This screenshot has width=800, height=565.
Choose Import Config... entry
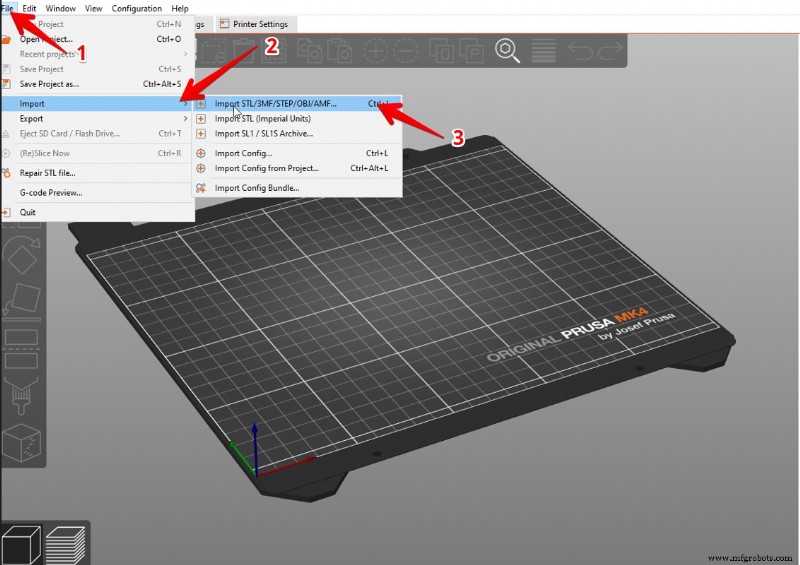(297, 153)
